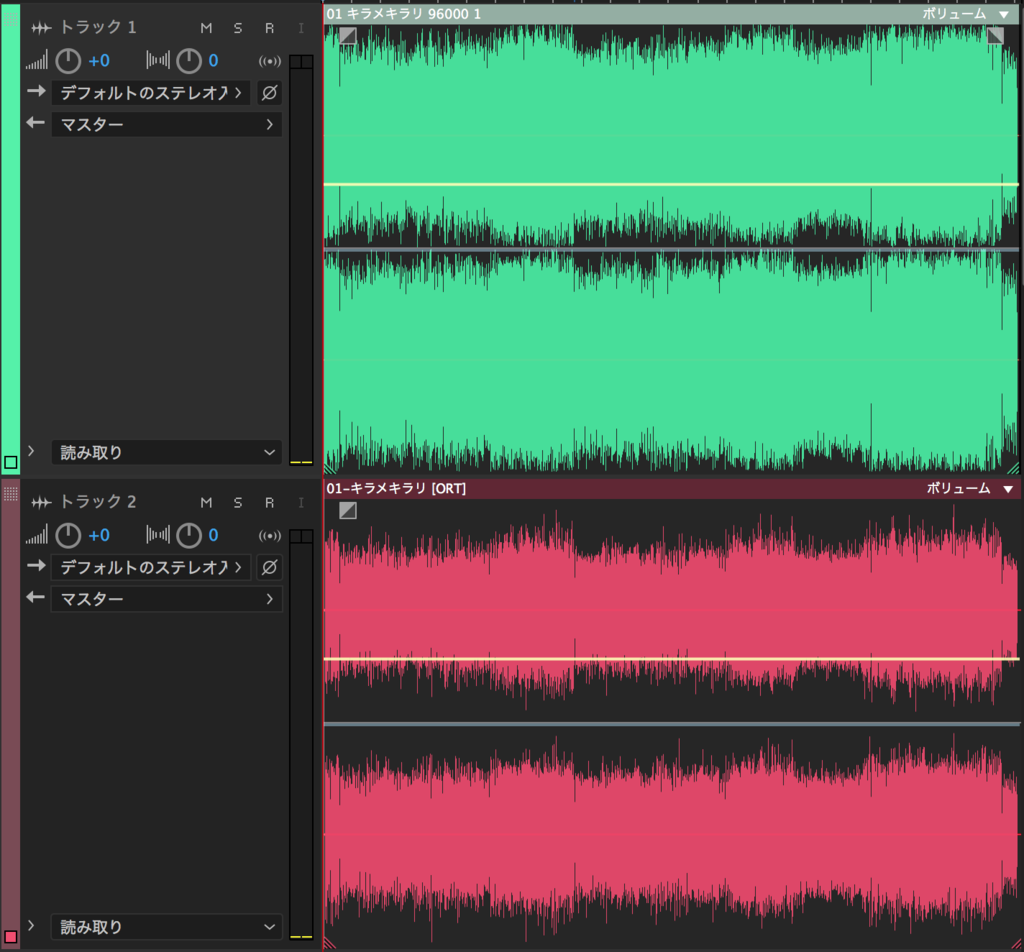This screenshot has height=952, width=1024.
Task: Click the bottom-left trim corner of red clip
Action: click(330, 943)
